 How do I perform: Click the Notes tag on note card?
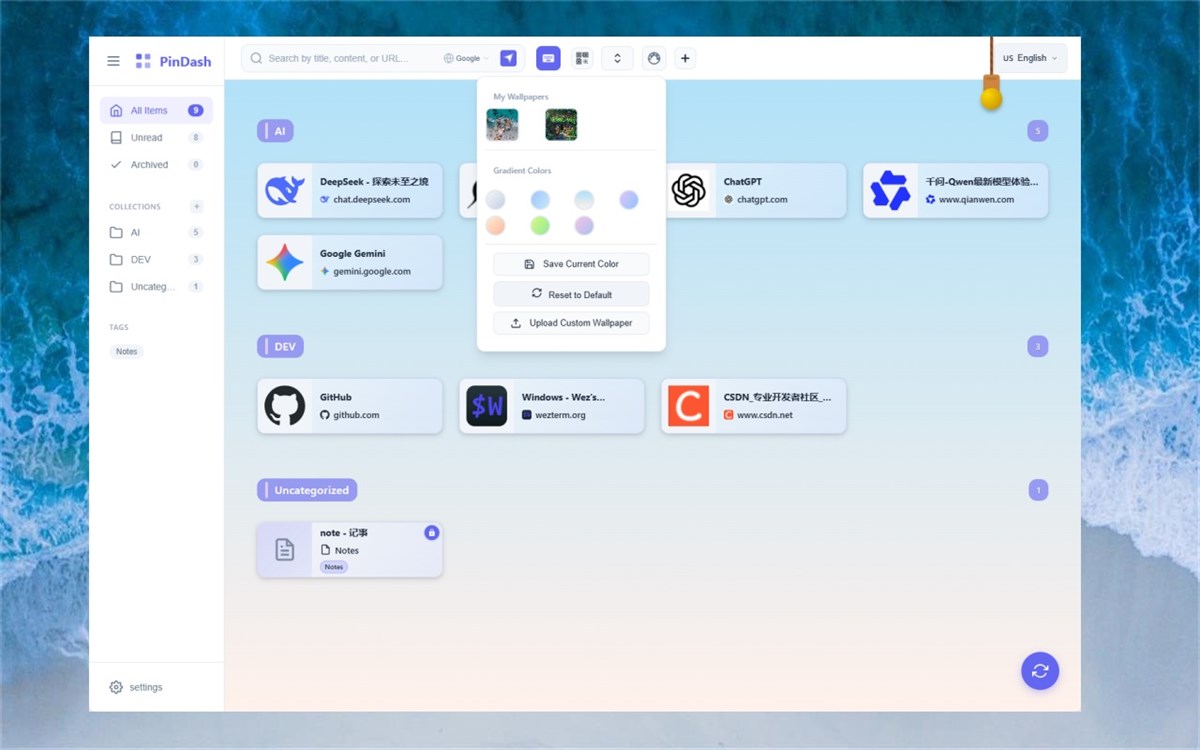pos(334,567)
